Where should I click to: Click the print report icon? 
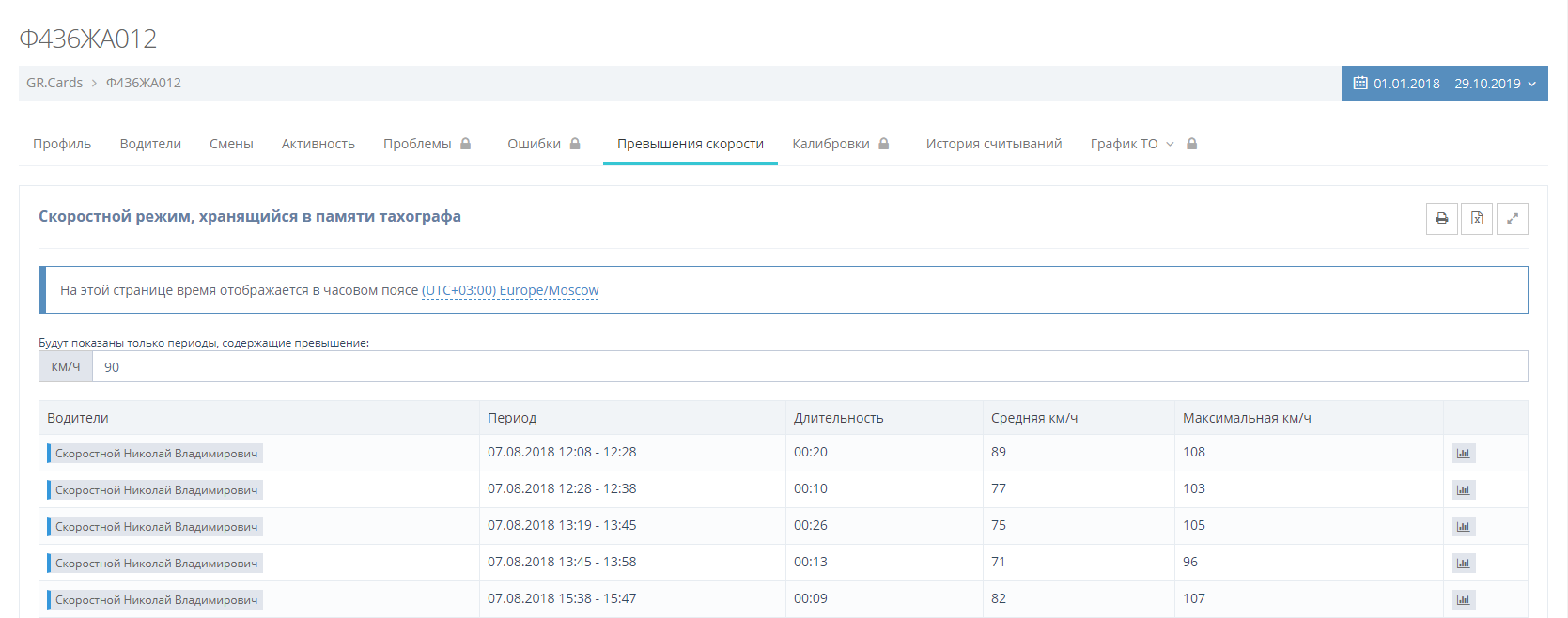click(1441, 219)
